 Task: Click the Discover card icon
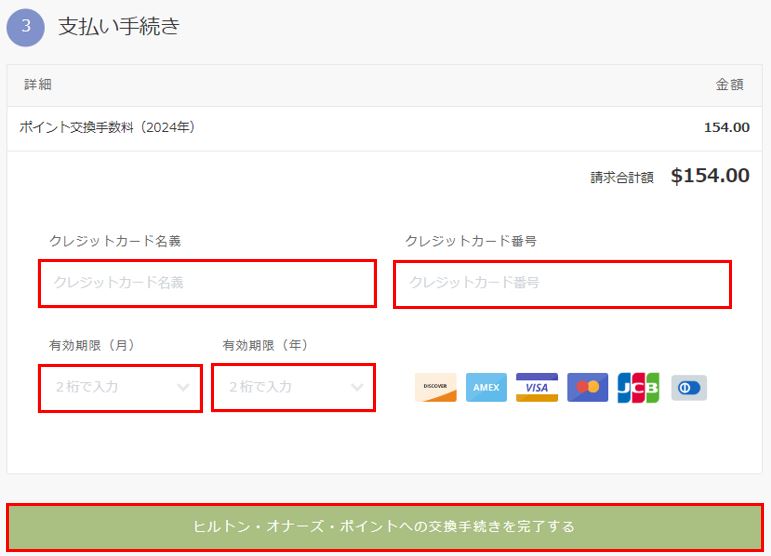click(436, 387)
